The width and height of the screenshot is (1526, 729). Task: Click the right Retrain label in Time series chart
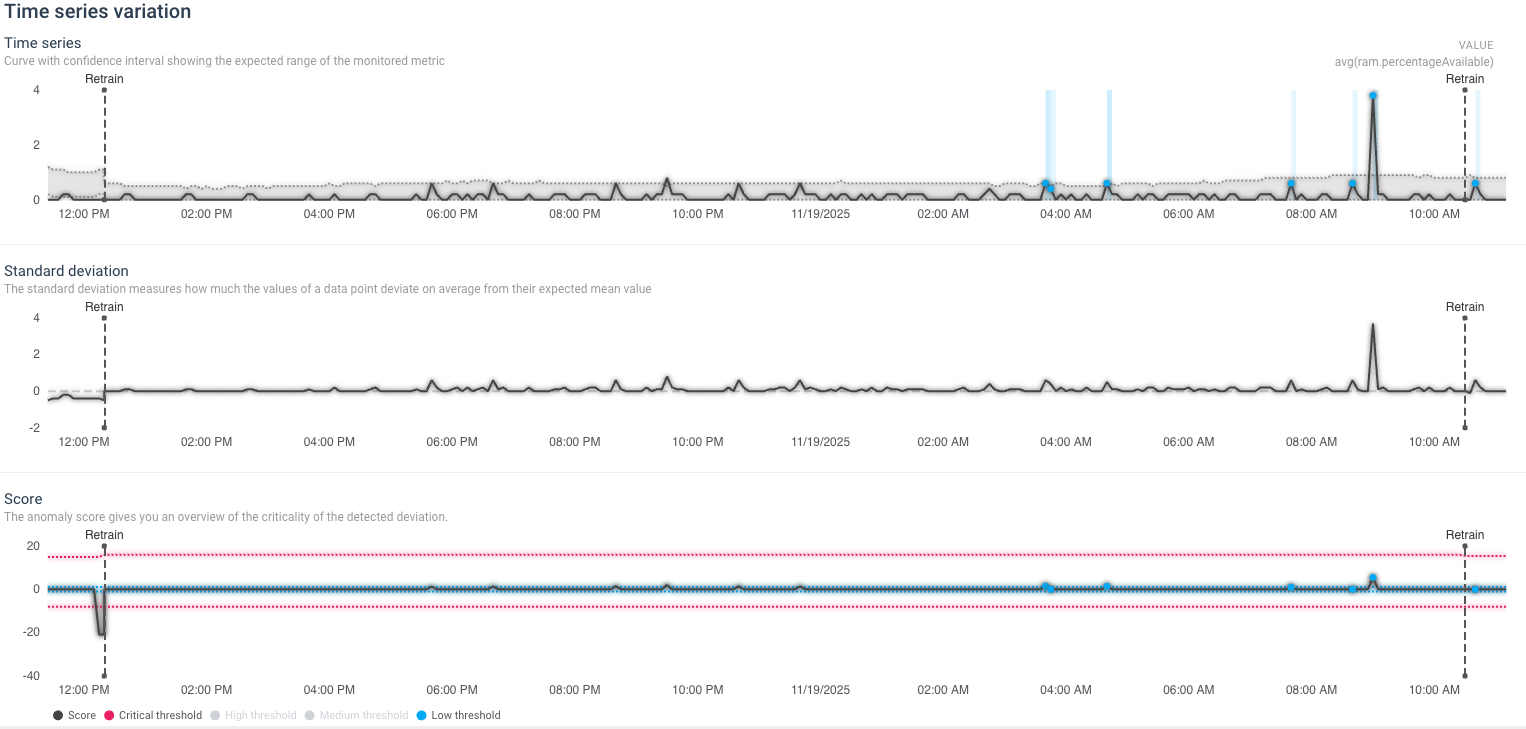[x=1465, y=79]
